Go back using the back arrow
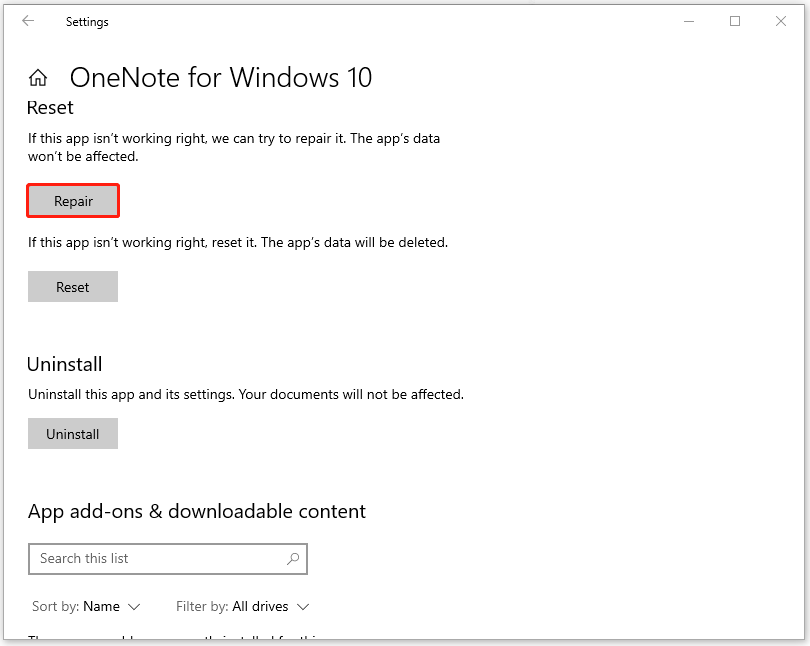The image size is (810, 646). tap(28, 21)
